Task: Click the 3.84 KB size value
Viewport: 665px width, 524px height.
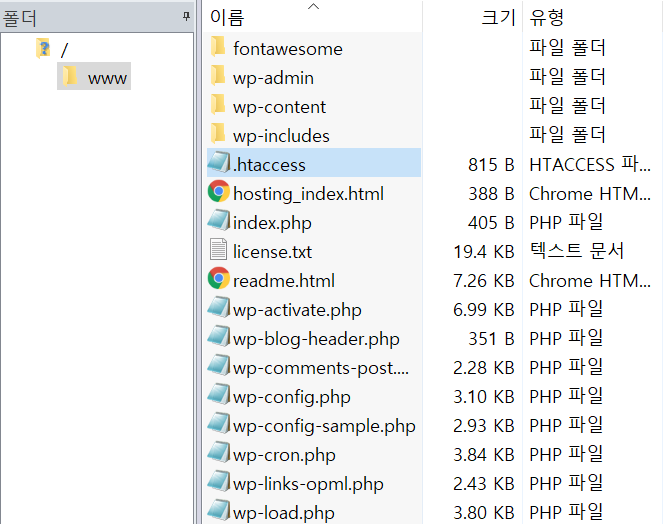Action: tap(484, 455)
